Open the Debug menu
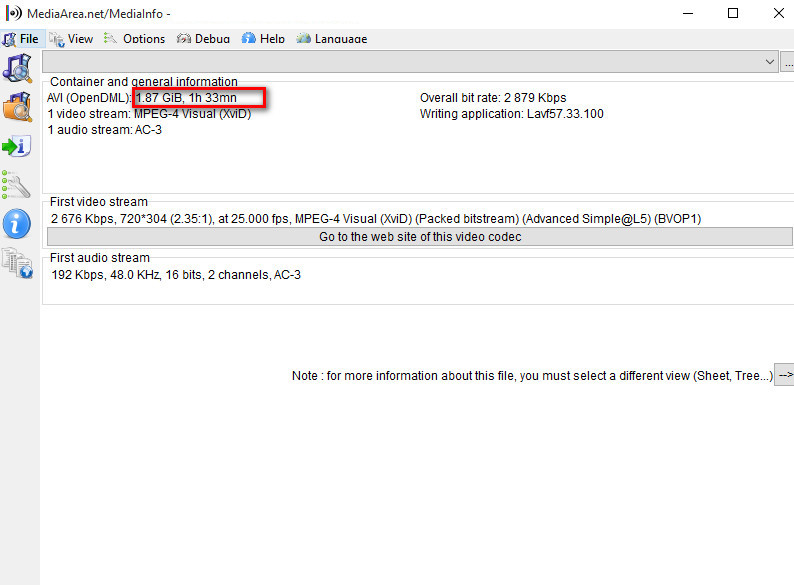Image resolution: width=794 pixels, height=585 pixels. 204,39
